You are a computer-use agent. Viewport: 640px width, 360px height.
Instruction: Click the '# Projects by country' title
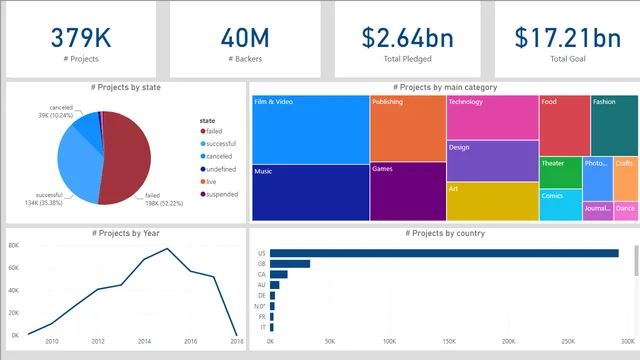click(x=445, y=233)
